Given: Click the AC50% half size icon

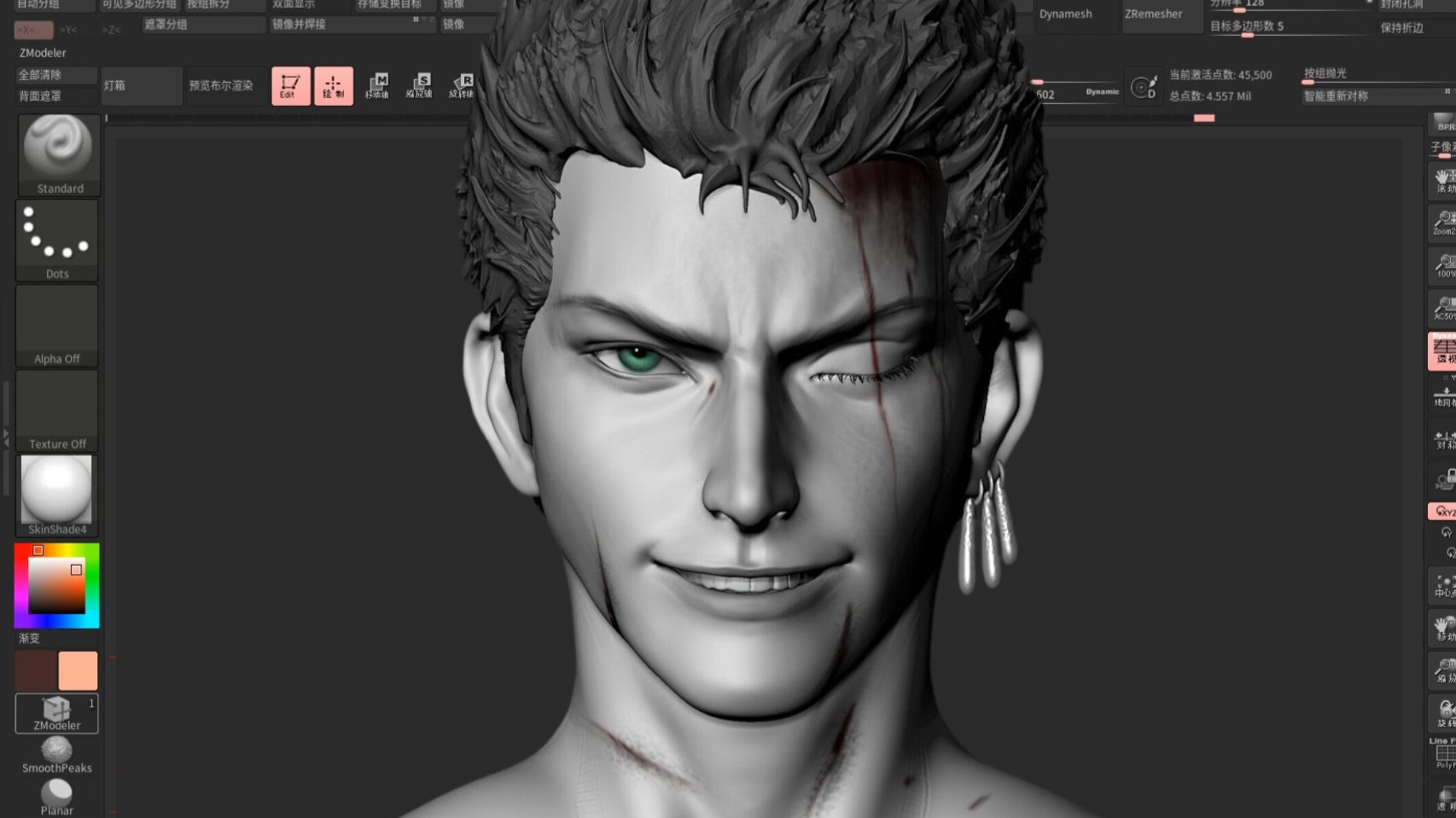Looking at the screenshot, I should point(1444,308).
